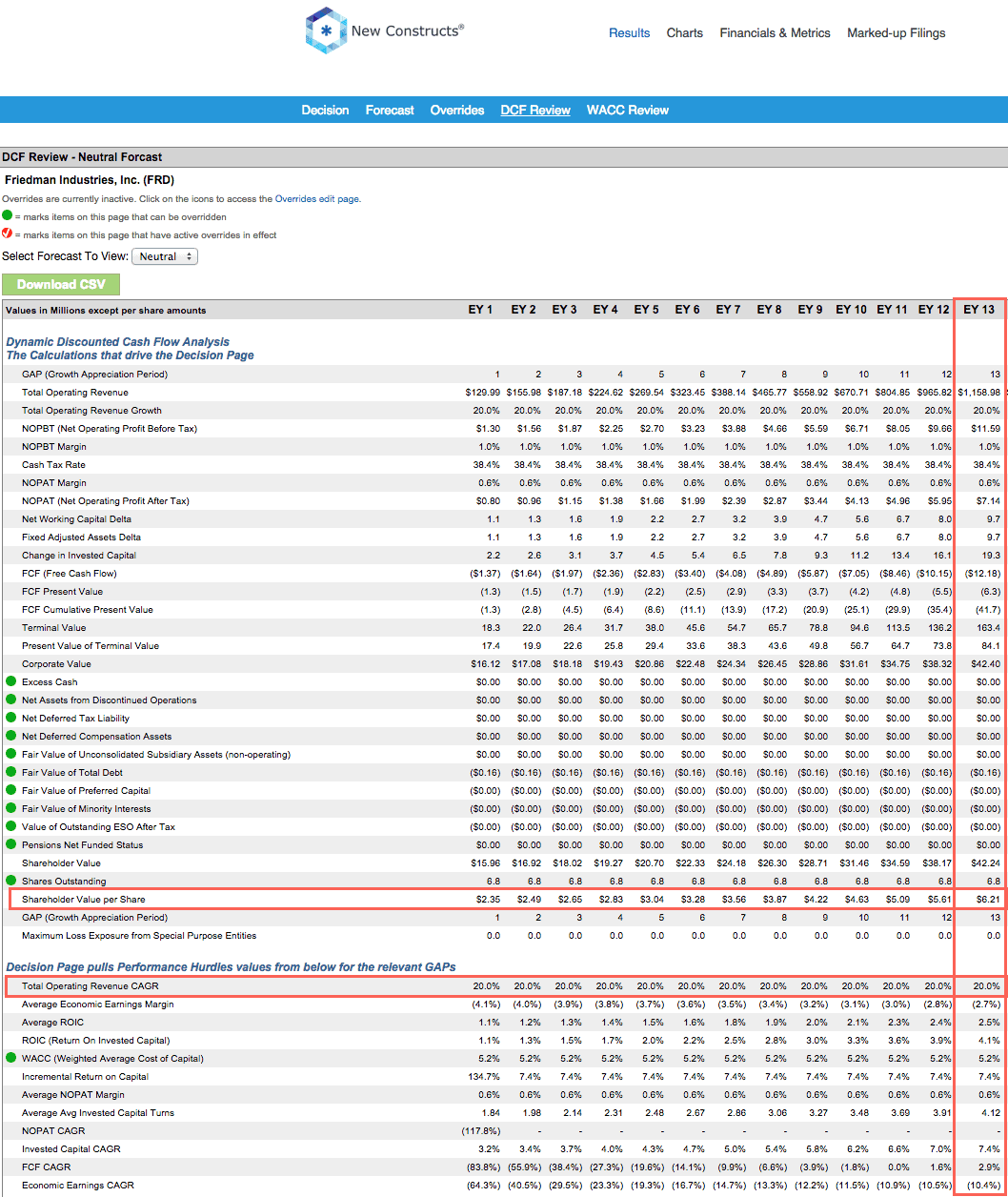Click the override icon beside Fair Value of Total Debt
This screenshot has width=1008, height=1197.
10,772
